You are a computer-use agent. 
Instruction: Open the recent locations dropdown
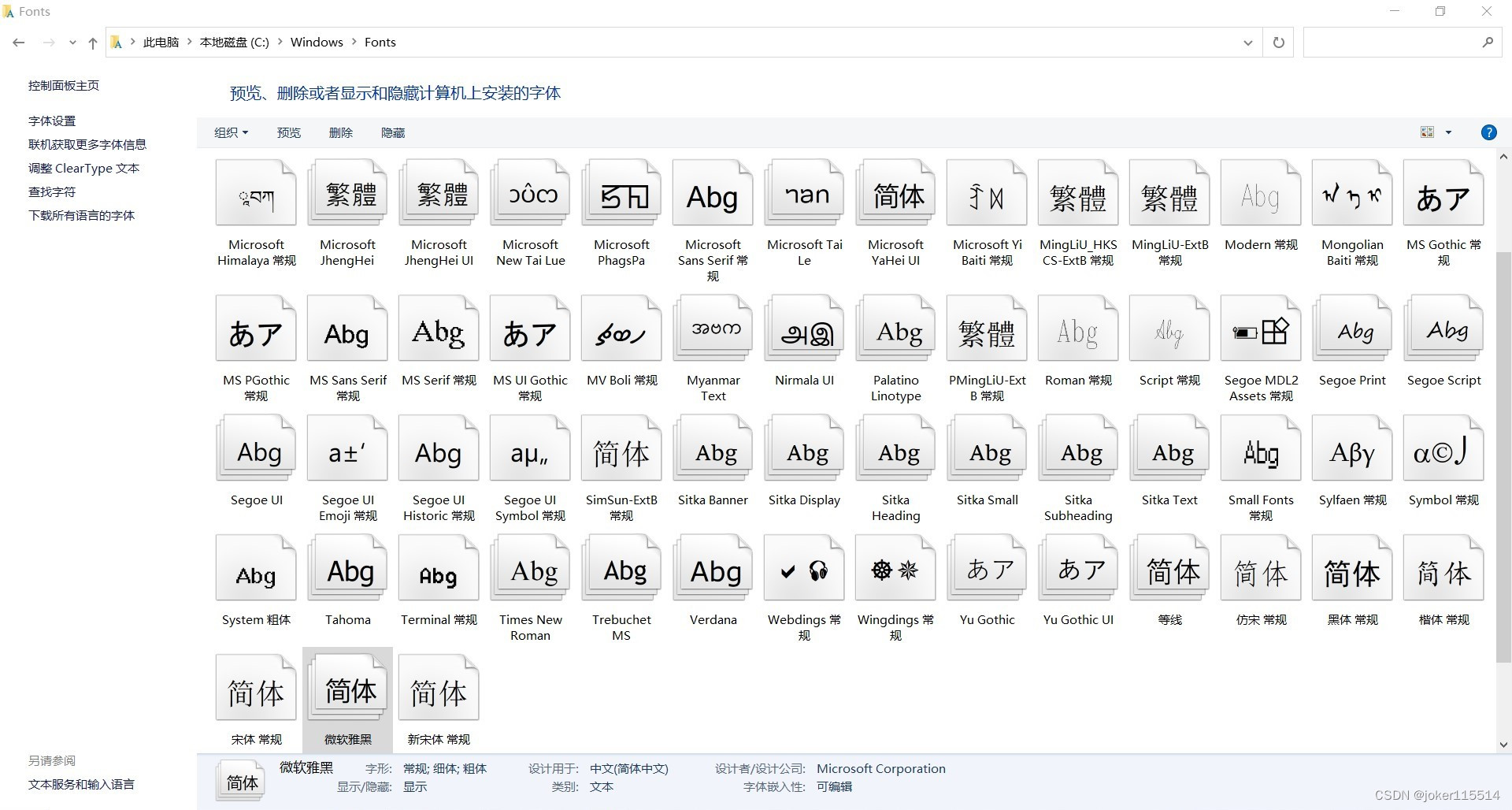coord(72,43)
